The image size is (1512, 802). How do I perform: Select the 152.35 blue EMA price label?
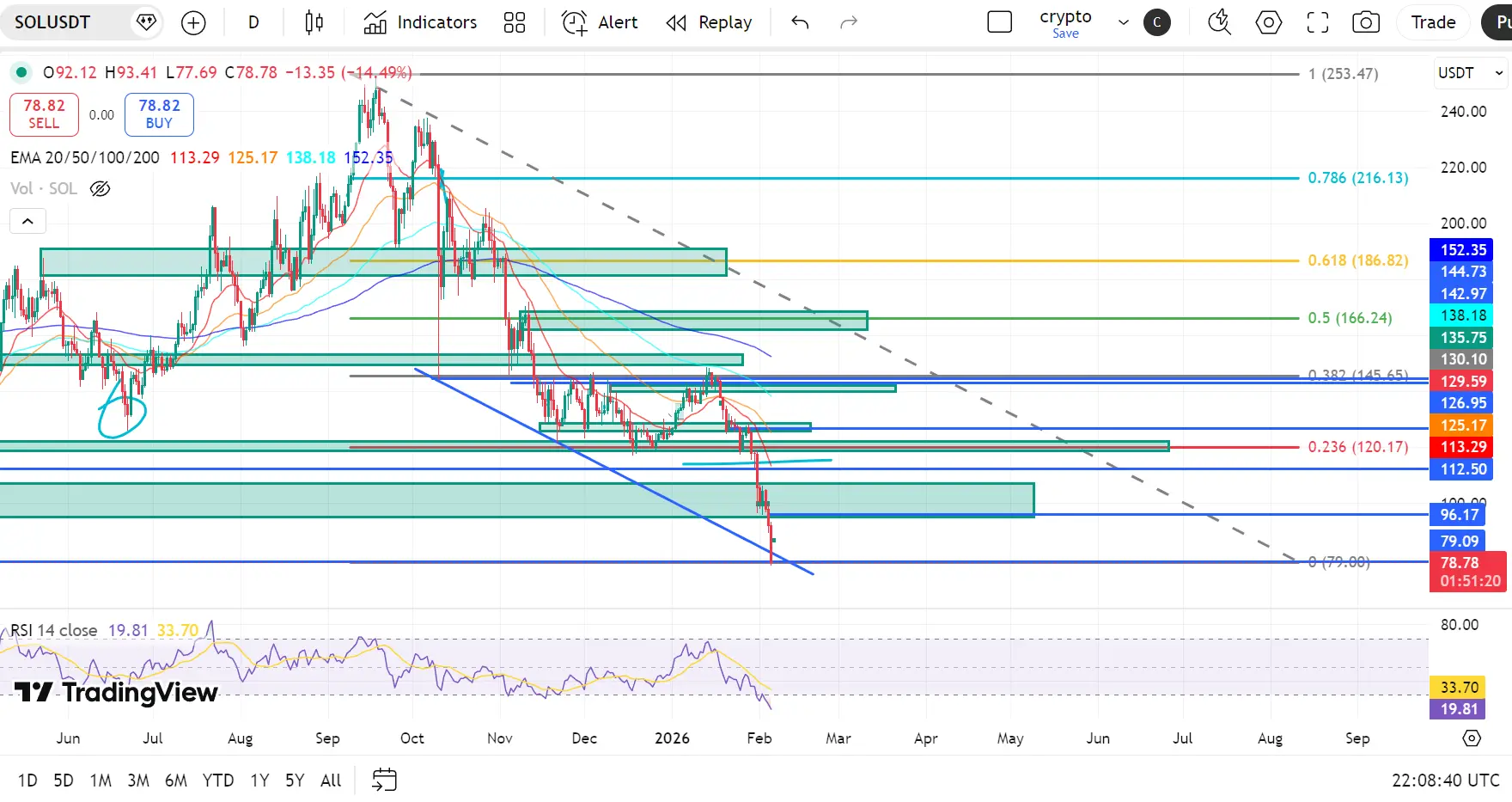[x=1463, y=250]
